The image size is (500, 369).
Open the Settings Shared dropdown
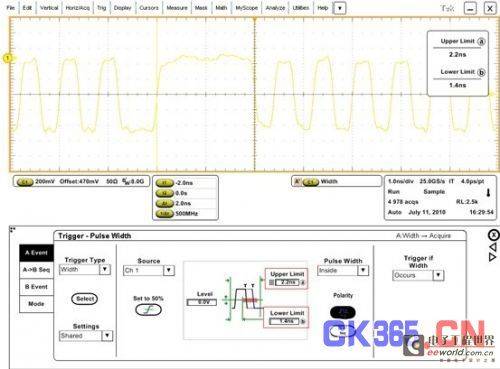[107, 335]
